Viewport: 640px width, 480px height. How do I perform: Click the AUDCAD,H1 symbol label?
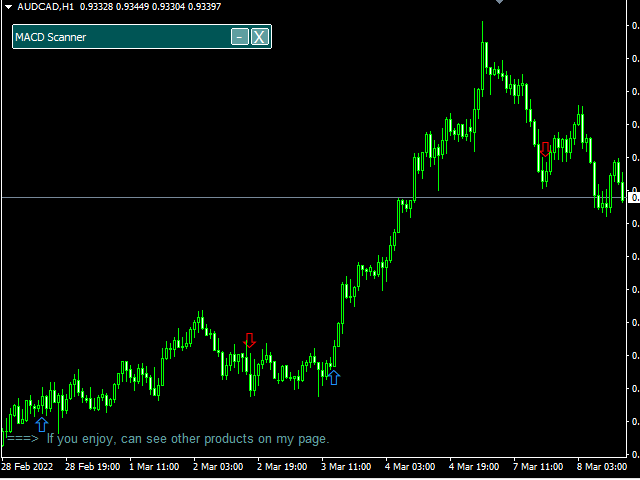[46, 7]
